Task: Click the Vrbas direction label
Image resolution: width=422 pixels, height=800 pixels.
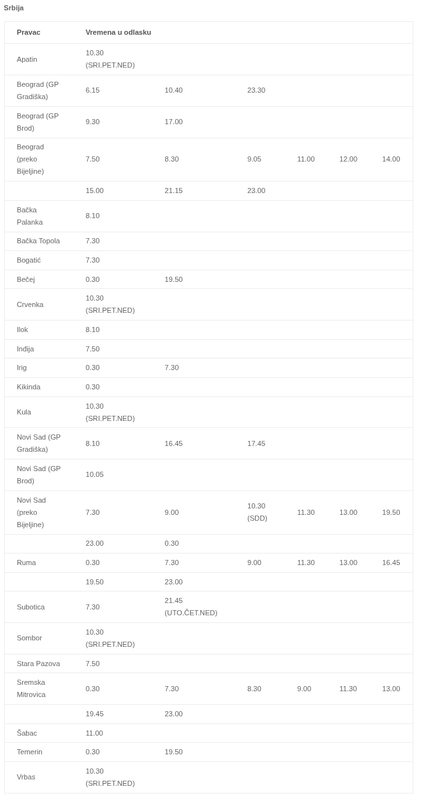Action: (26, 777)
